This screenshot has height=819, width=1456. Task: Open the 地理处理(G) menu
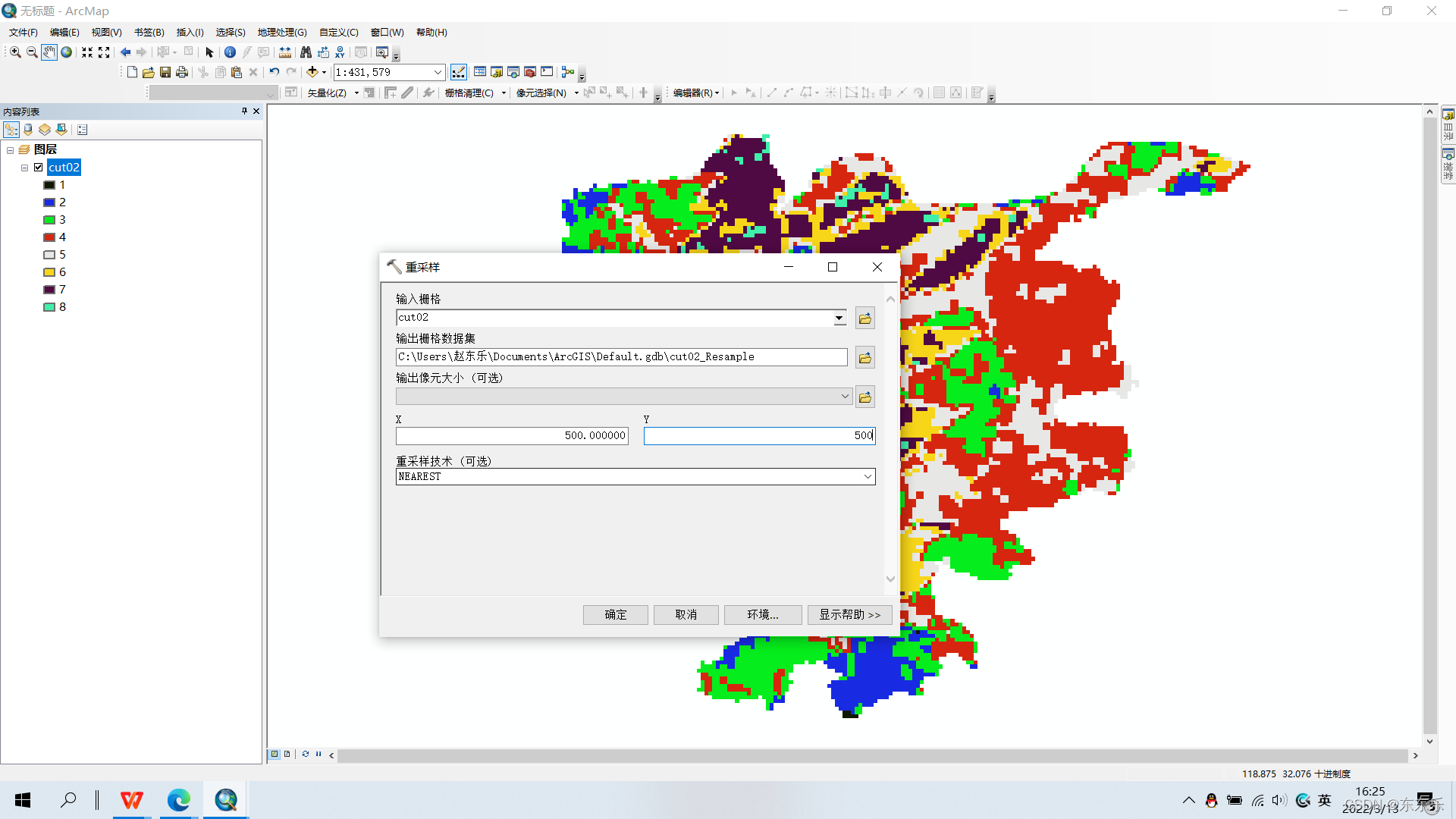pyautogui.click(x=282, y=32)
